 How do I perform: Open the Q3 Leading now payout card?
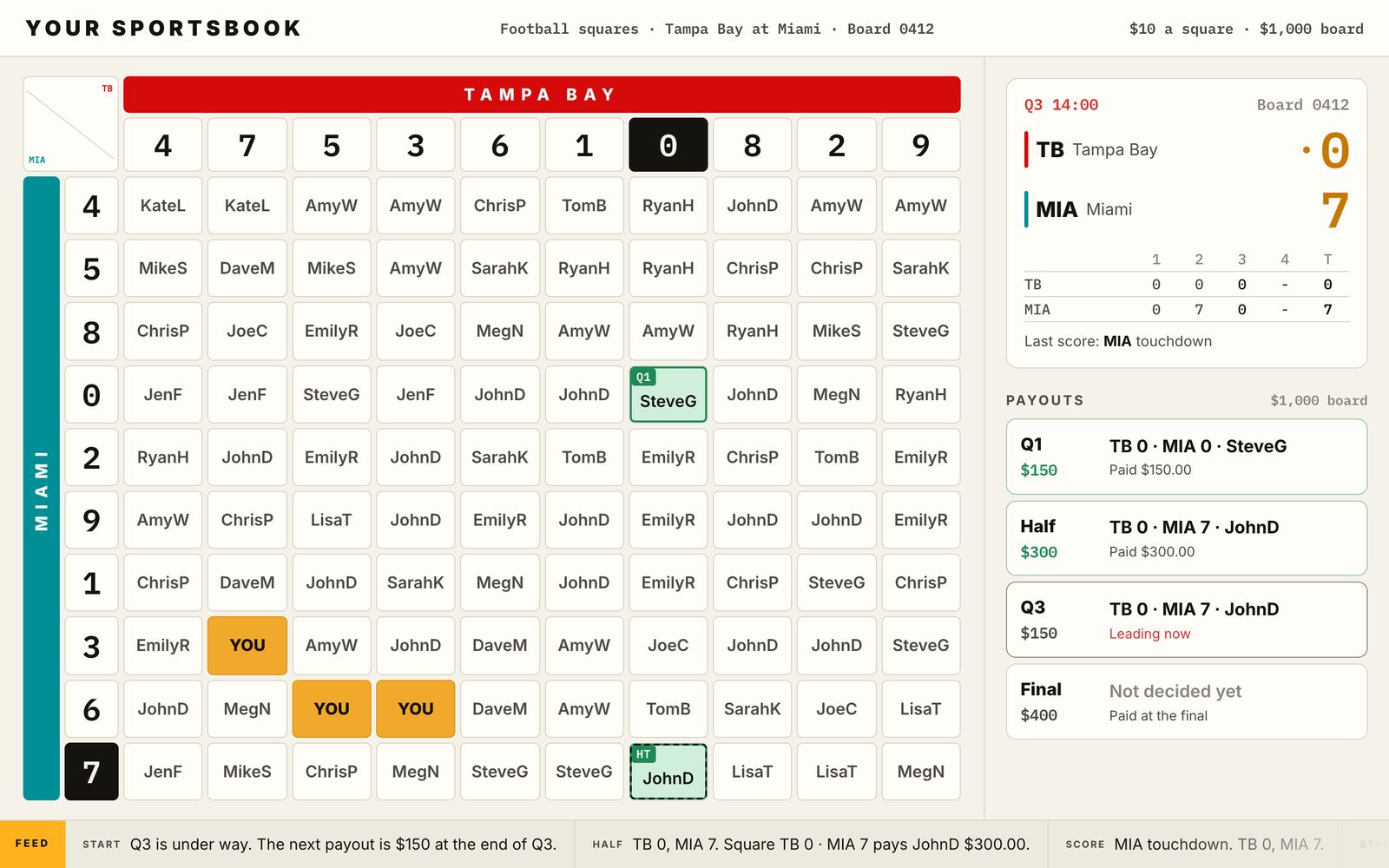click(x=1187, y=620)
